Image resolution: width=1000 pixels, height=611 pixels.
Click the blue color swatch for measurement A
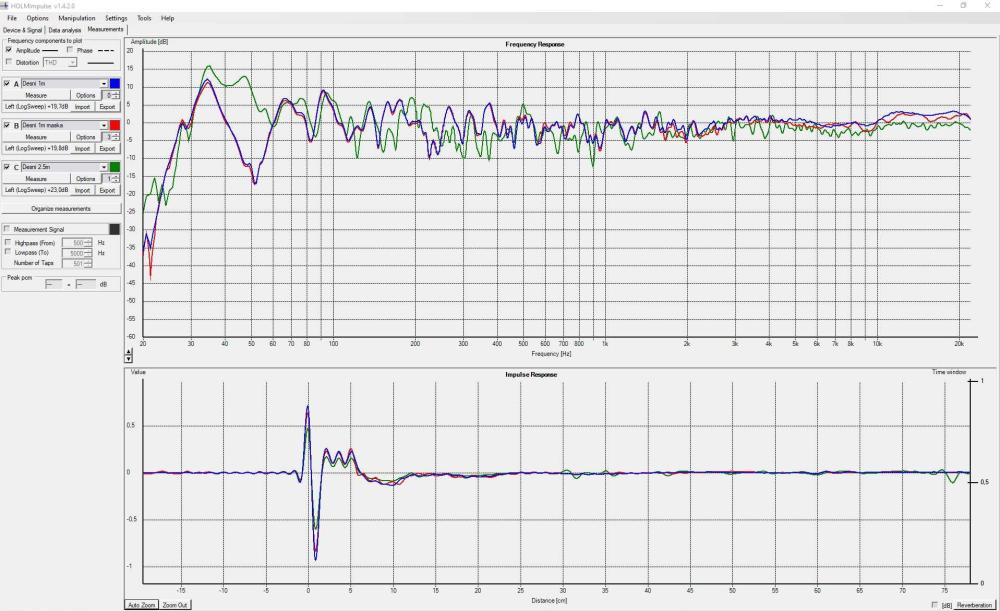115,84
